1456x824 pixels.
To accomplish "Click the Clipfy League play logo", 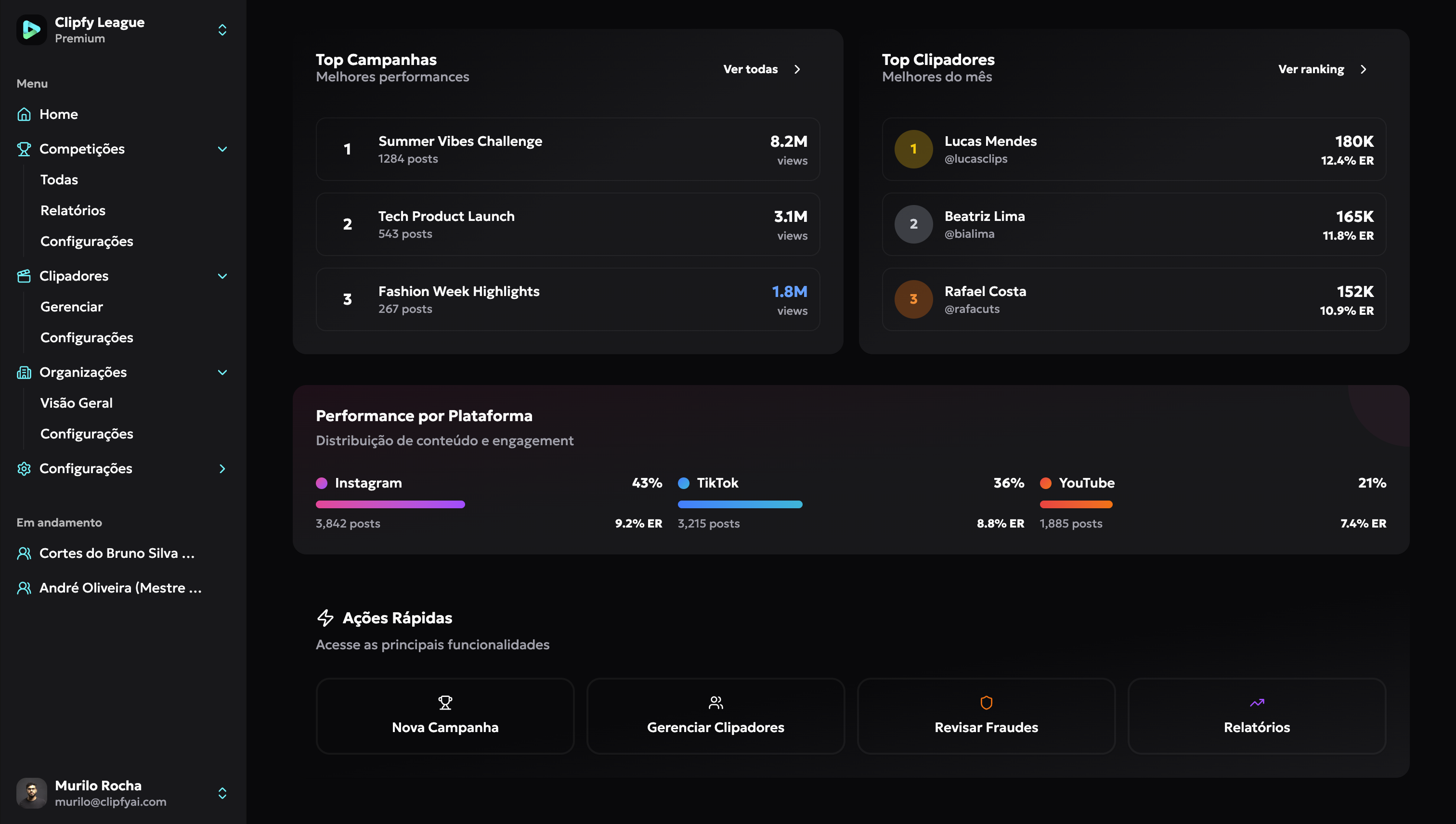I will (x=31, y=29).
